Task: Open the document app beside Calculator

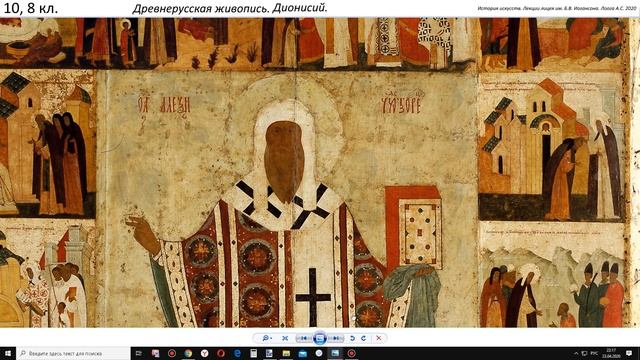Action: coord(269,353)
